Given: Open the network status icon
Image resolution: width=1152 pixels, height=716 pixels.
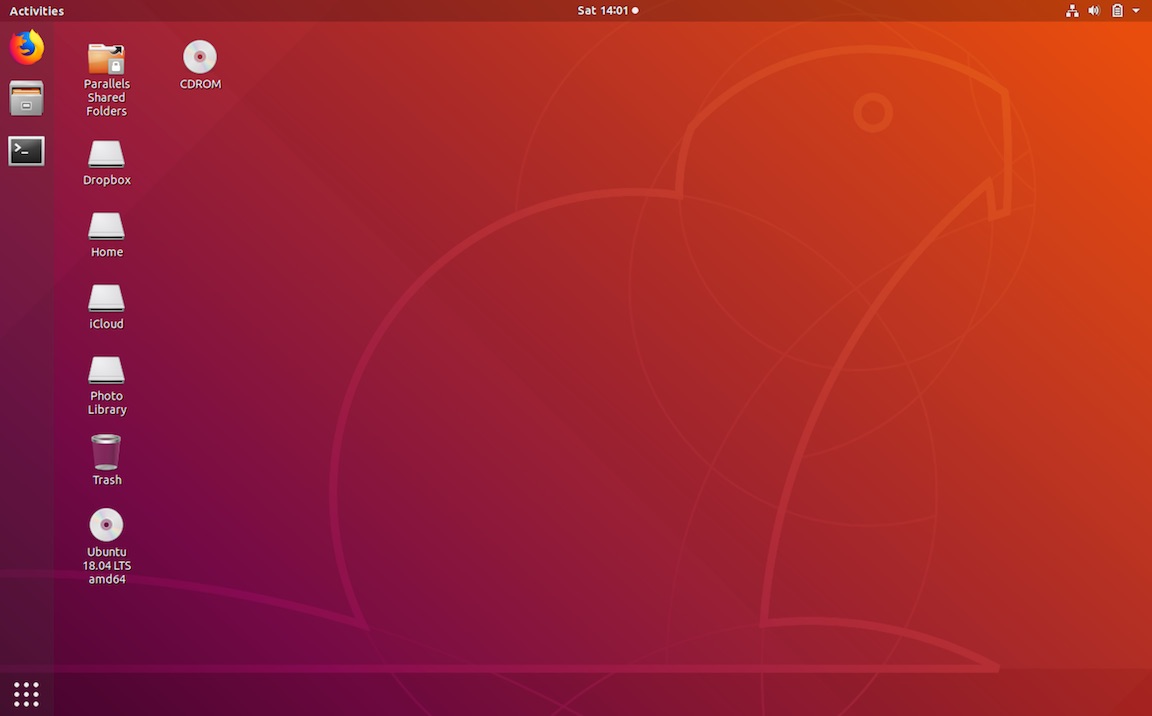Looking at the screenshot, I should 1072,10.
